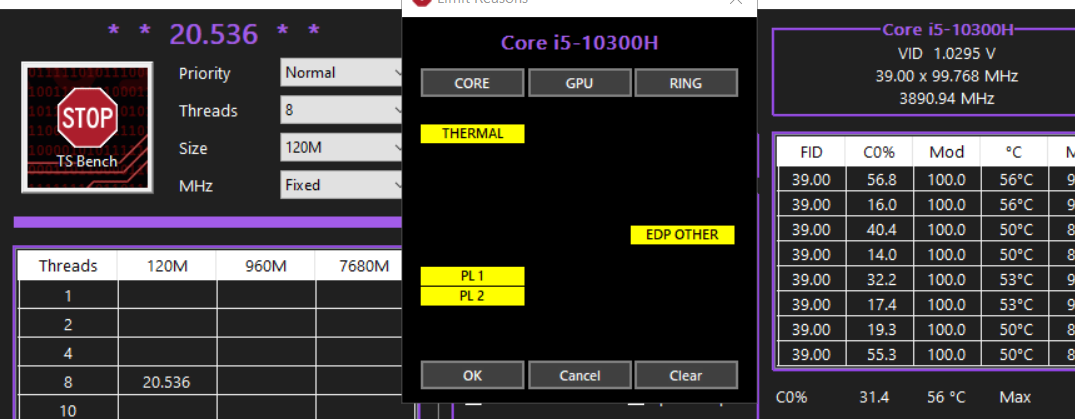
Task: Click the GPU button in Limit Reasons
Action: click(579, 83)
